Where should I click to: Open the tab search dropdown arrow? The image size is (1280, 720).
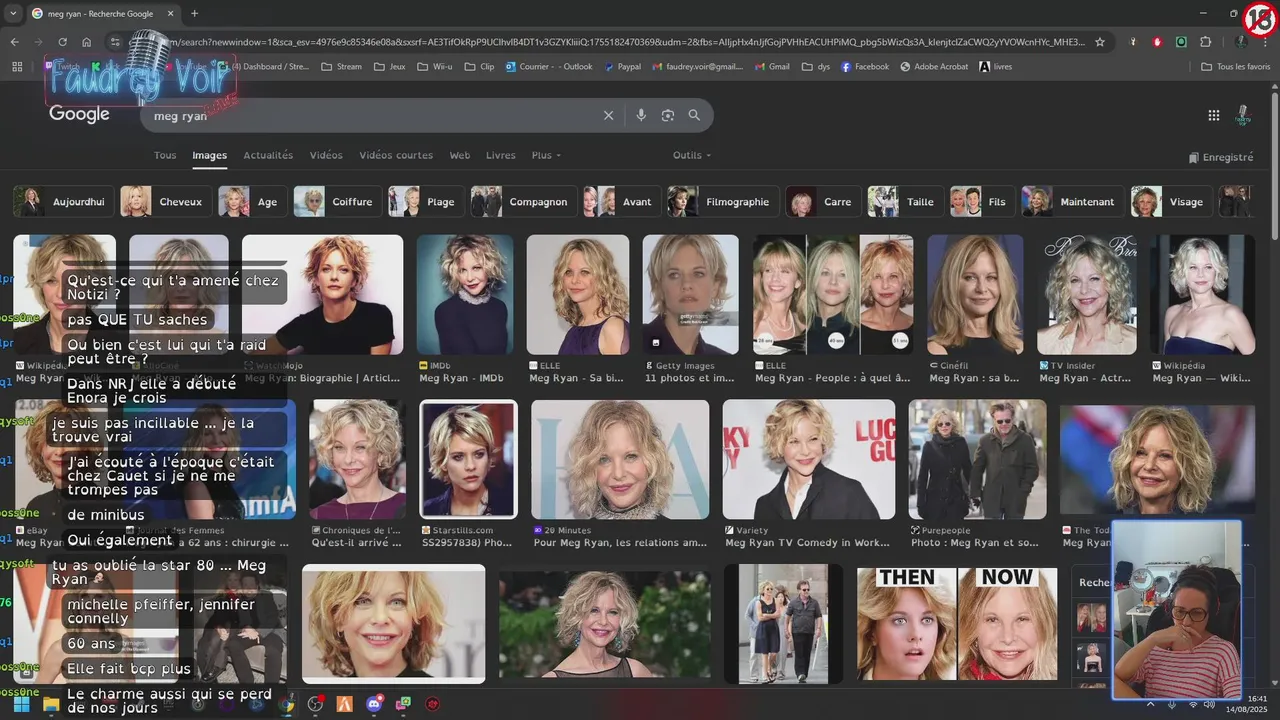[13, 14]
